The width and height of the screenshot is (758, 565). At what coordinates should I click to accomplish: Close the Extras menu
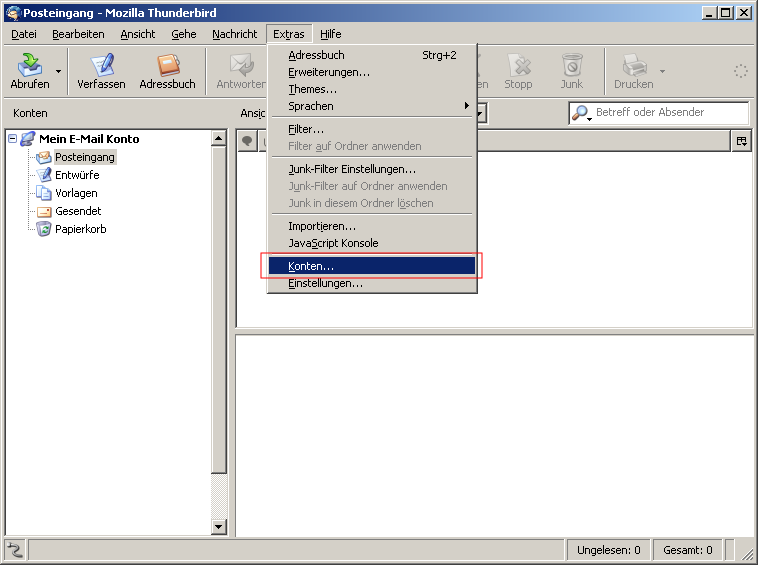click(x=289, y=34)
